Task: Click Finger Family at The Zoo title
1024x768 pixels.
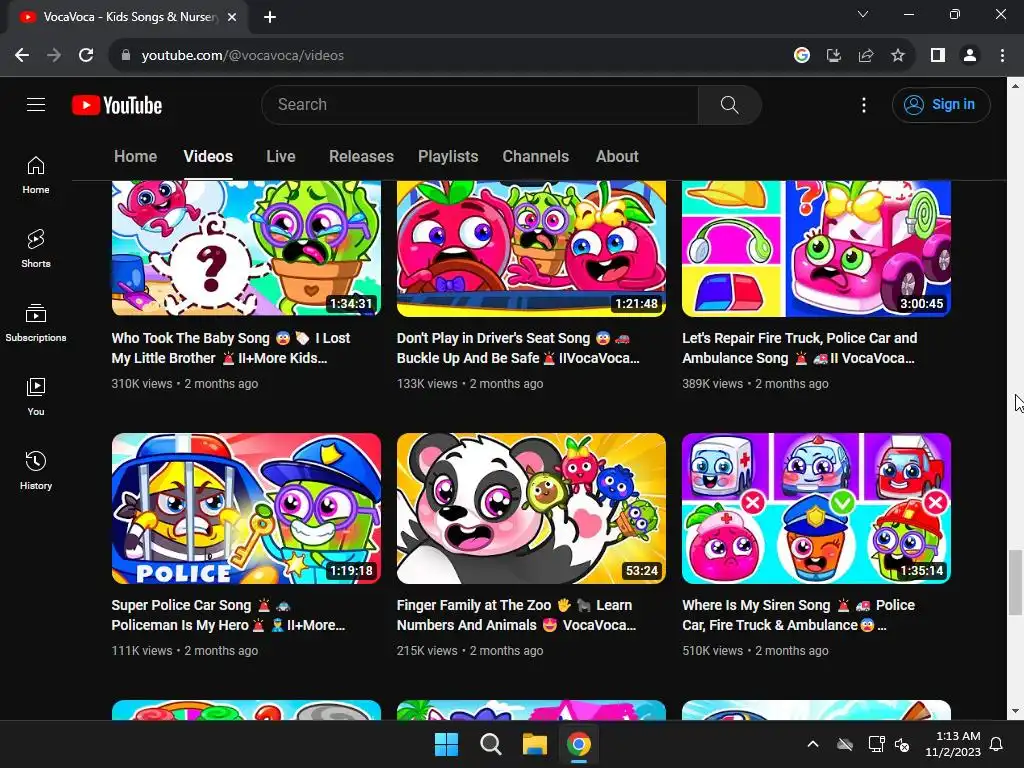Action: [516, 615]
